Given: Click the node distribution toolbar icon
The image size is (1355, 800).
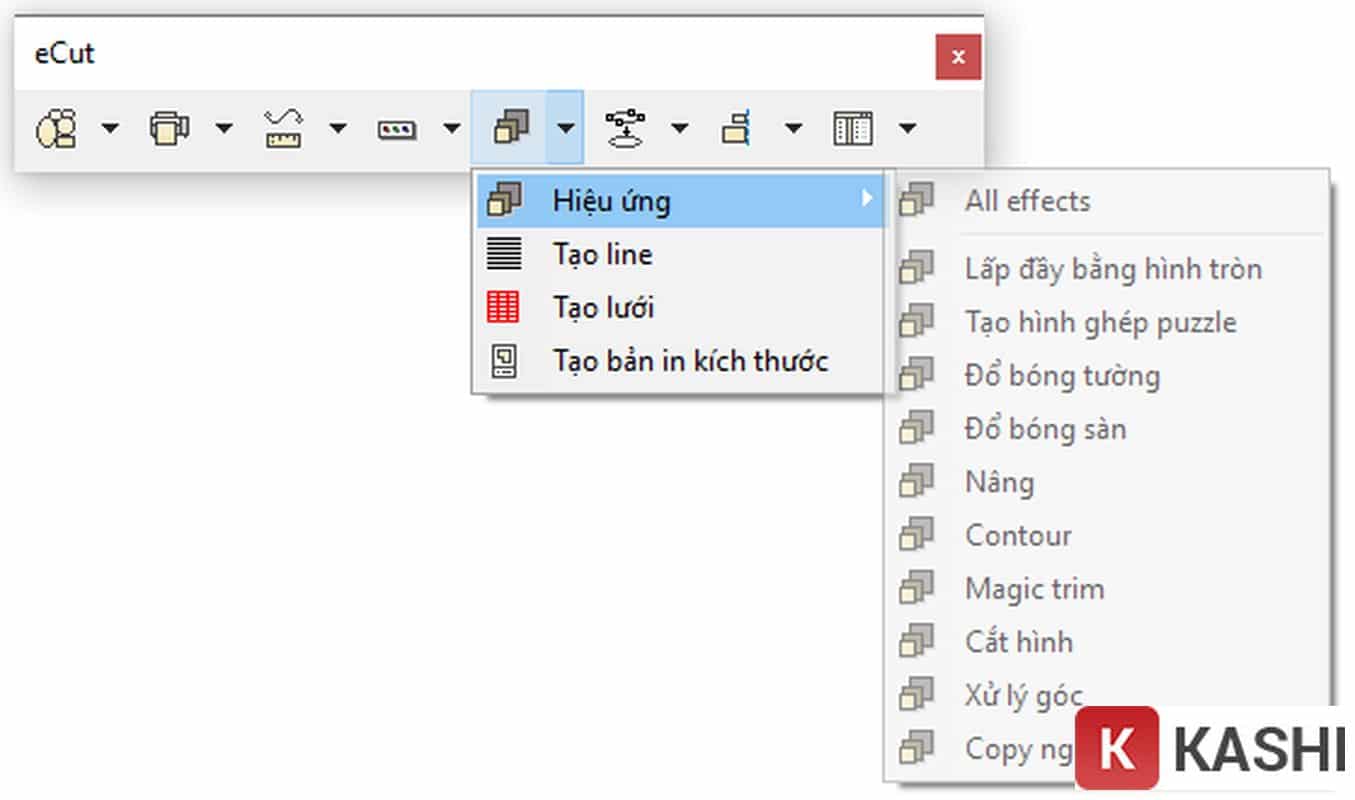Looking at the screenshot, I should click(625, 127).
